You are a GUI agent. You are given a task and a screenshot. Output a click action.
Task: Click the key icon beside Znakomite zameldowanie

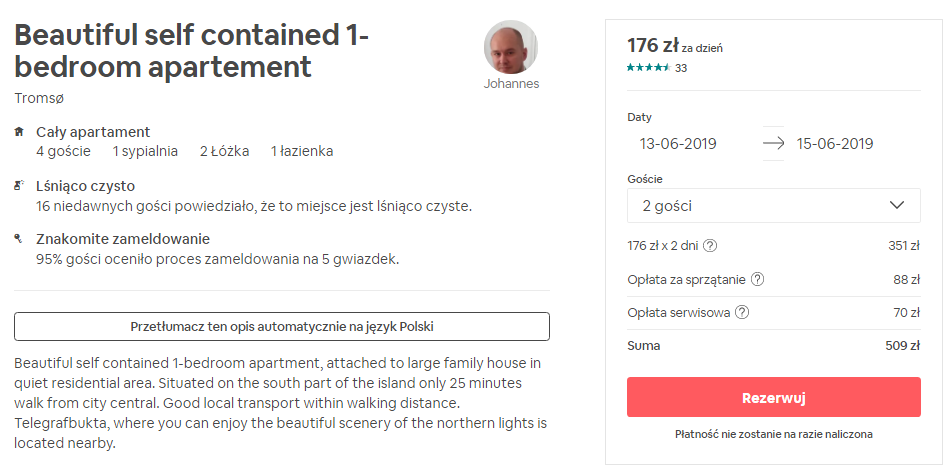pyautogui.click(x=18, y=239)
